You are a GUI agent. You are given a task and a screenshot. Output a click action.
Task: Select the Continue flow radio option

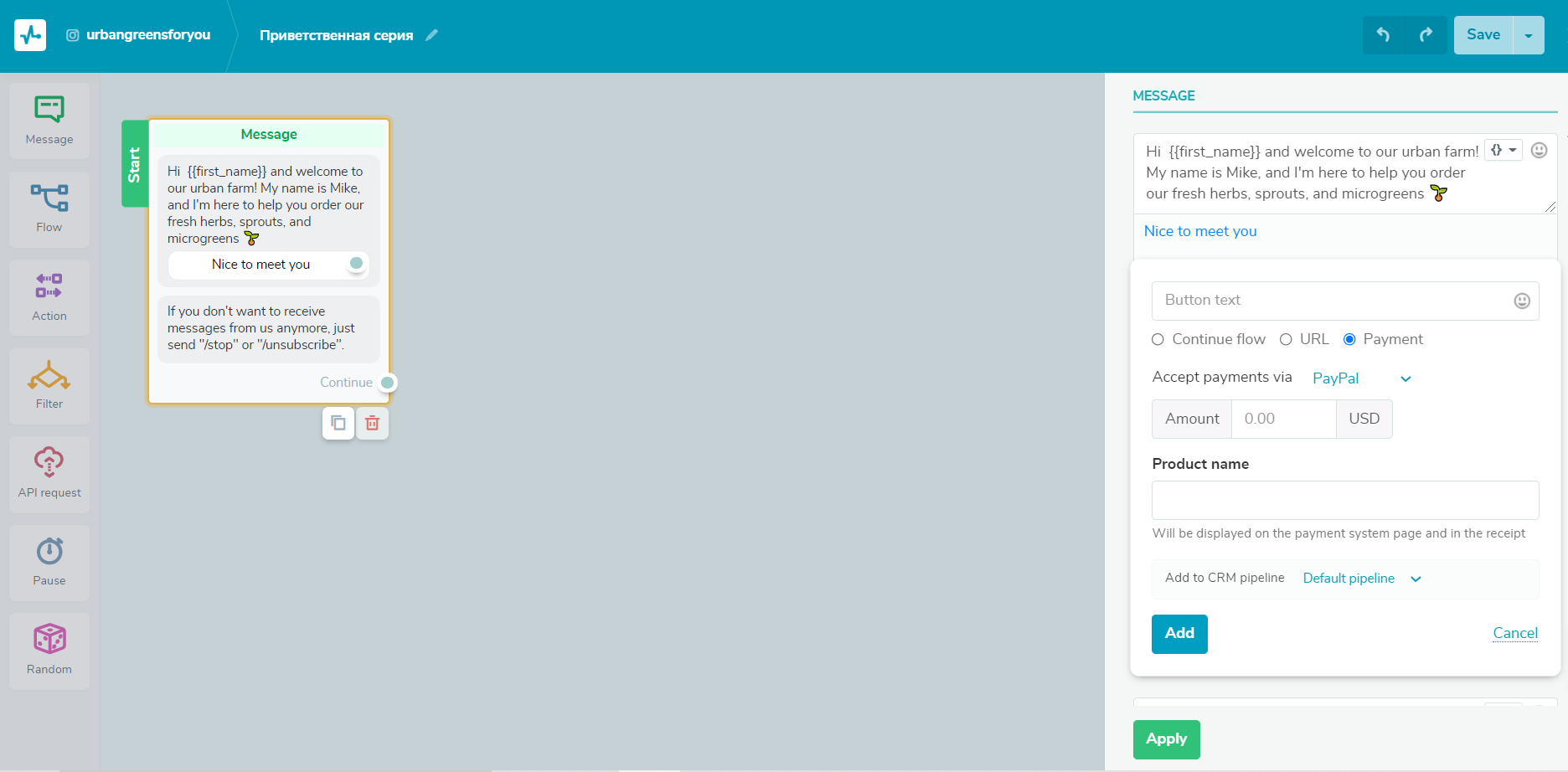1158,339
